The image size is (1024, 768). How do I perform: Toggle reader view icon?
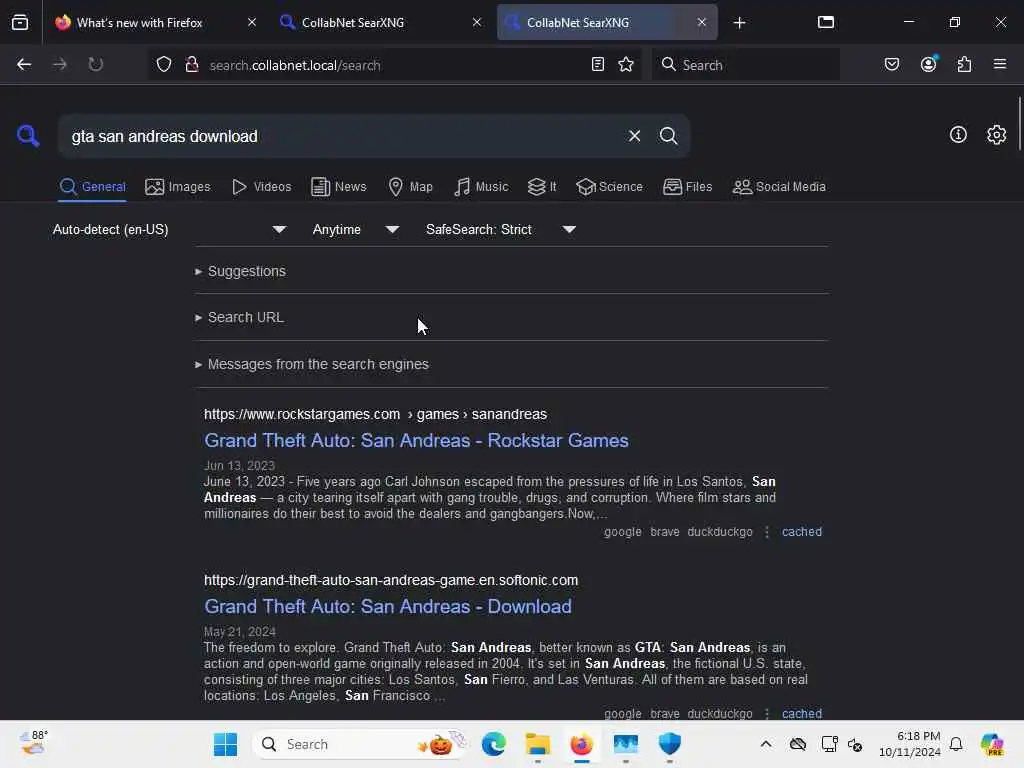point(598,64)
